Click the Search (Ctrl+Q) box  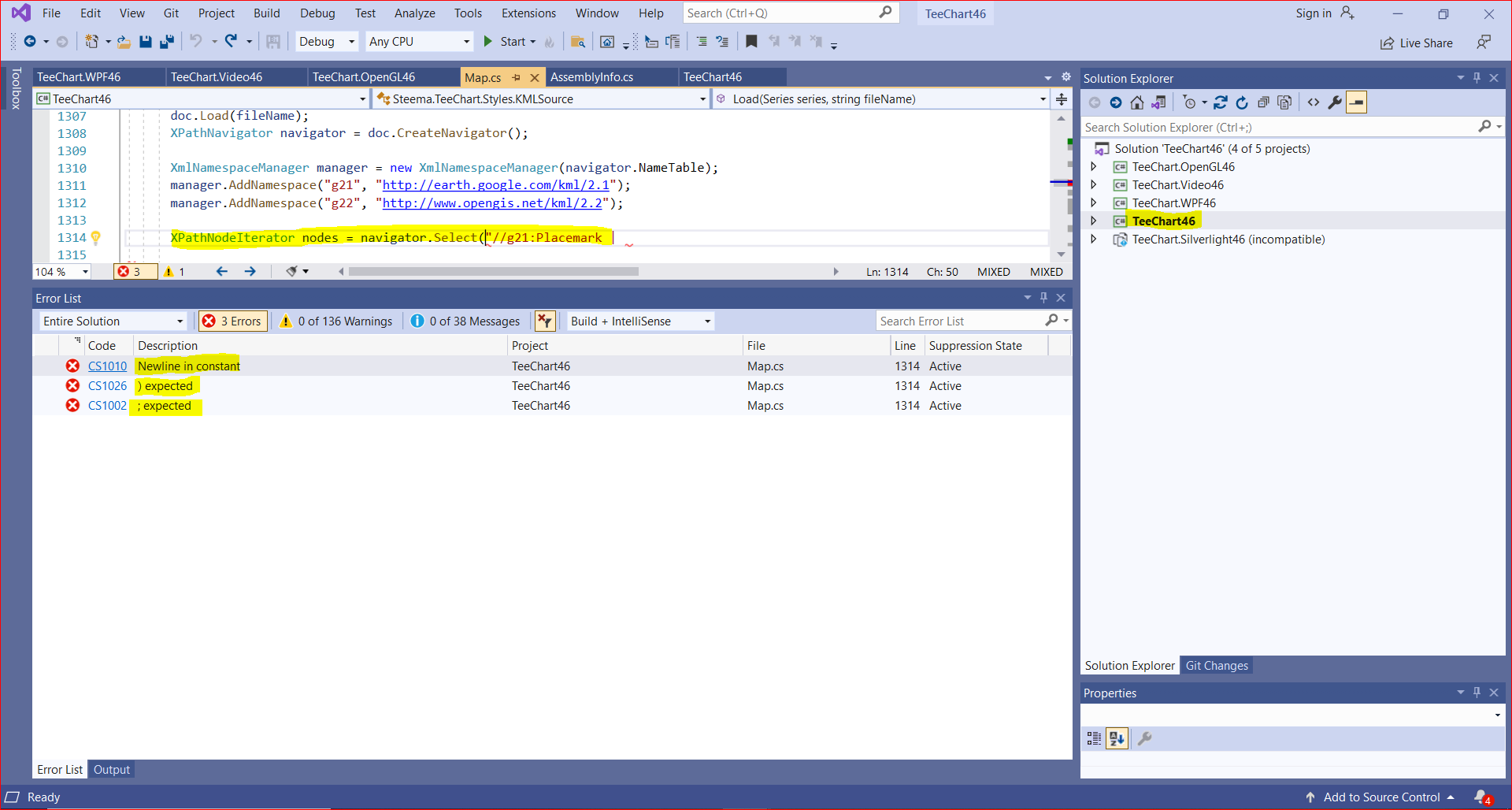[790, 13]
